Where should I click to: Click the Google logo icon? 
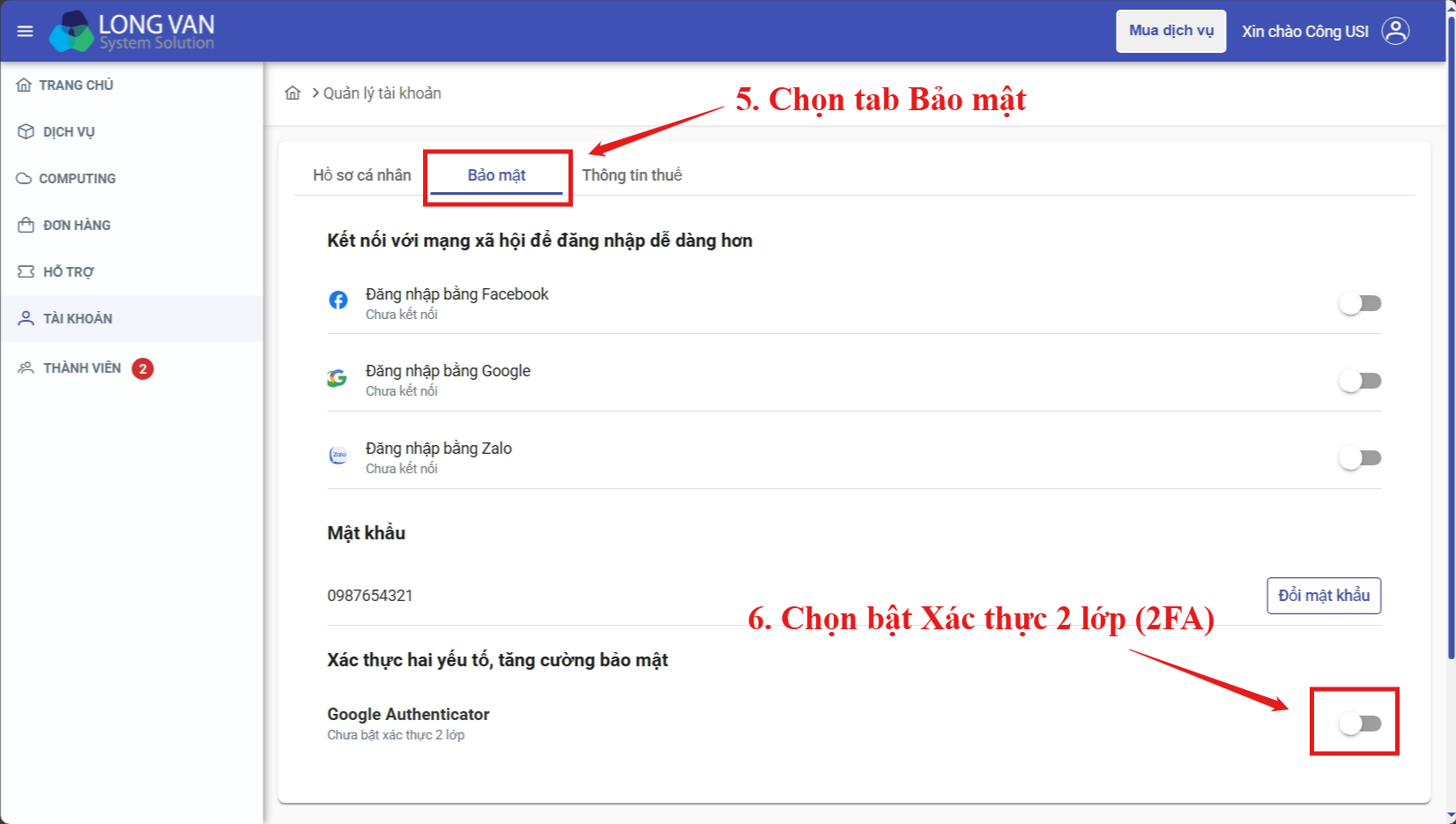[337, 378]
